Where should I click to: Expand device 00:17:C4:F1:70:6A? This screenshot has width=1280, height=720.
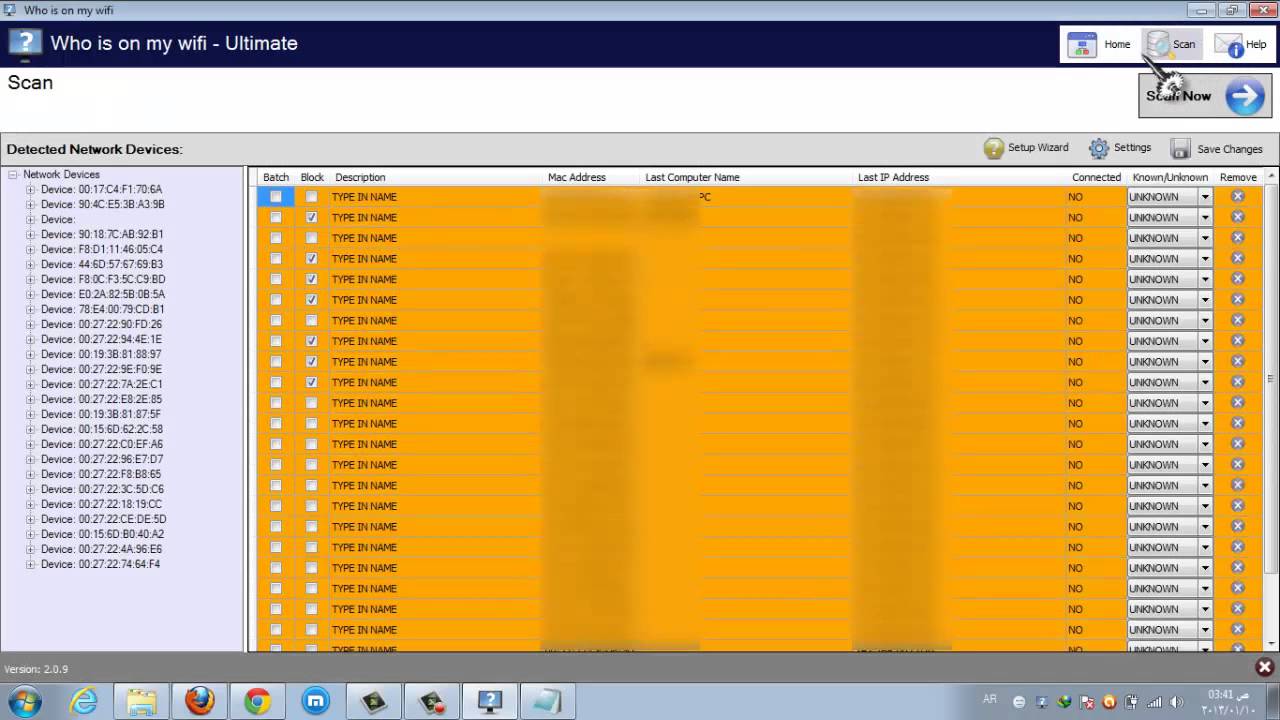click(x=30, y=189)
